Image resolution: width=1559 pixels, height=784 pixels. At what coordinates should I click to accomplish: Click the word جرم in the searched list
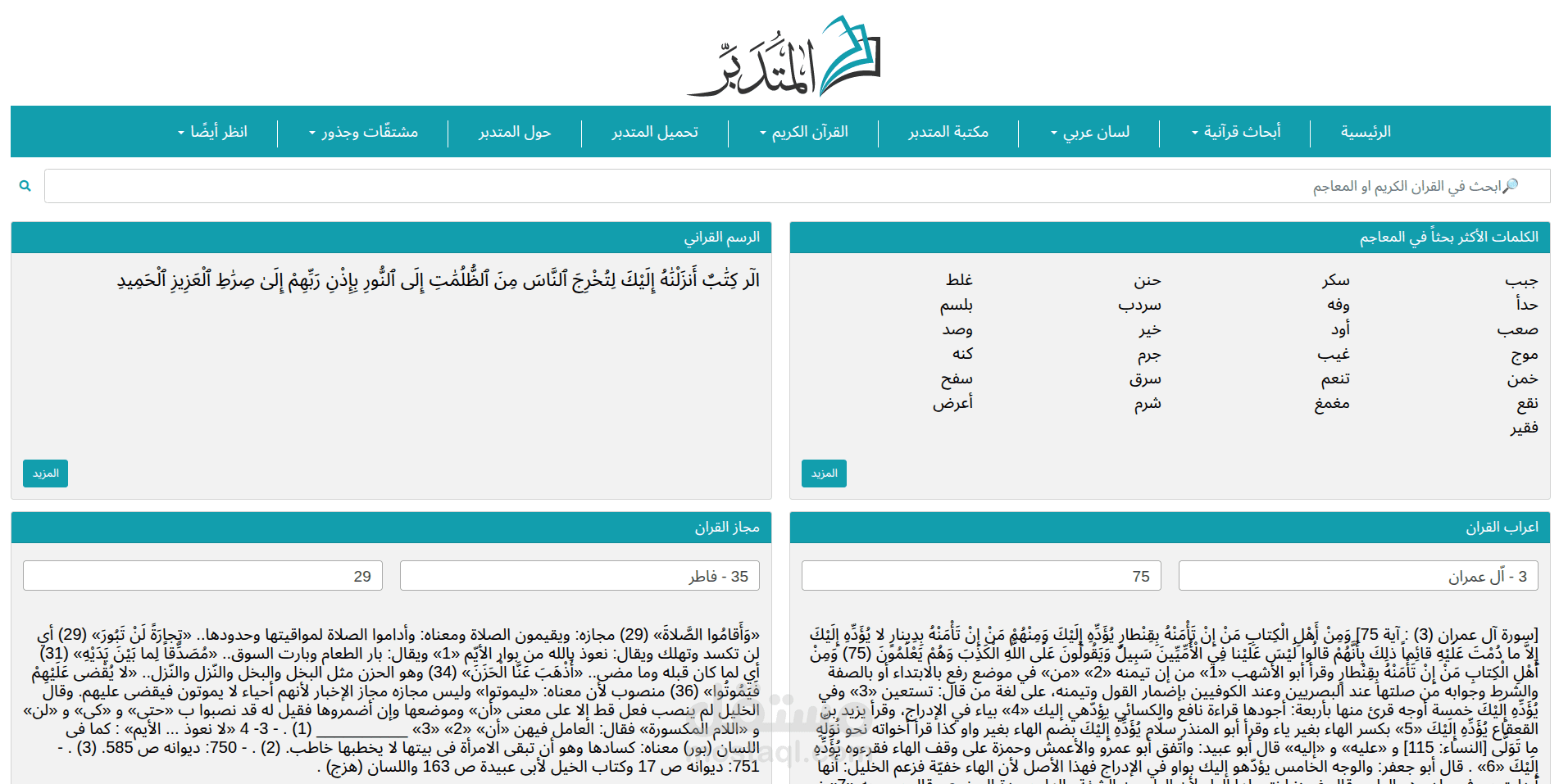(x=1149, y=354)
